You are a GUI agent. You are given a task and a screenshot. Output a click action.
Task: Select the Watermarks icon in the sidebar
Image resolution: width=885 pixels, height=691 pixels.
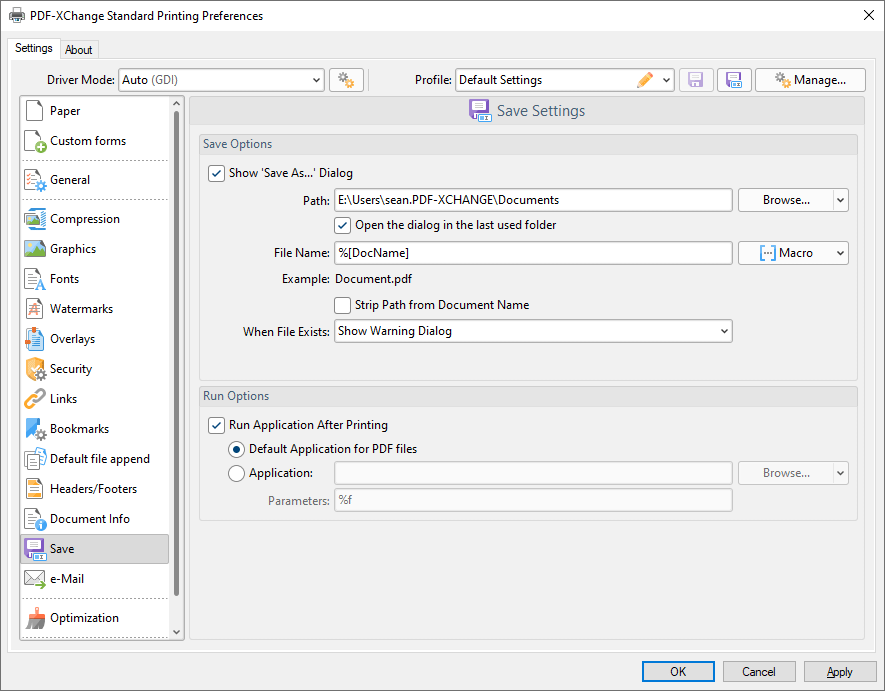pyautogui.click(x=34, y=308)
